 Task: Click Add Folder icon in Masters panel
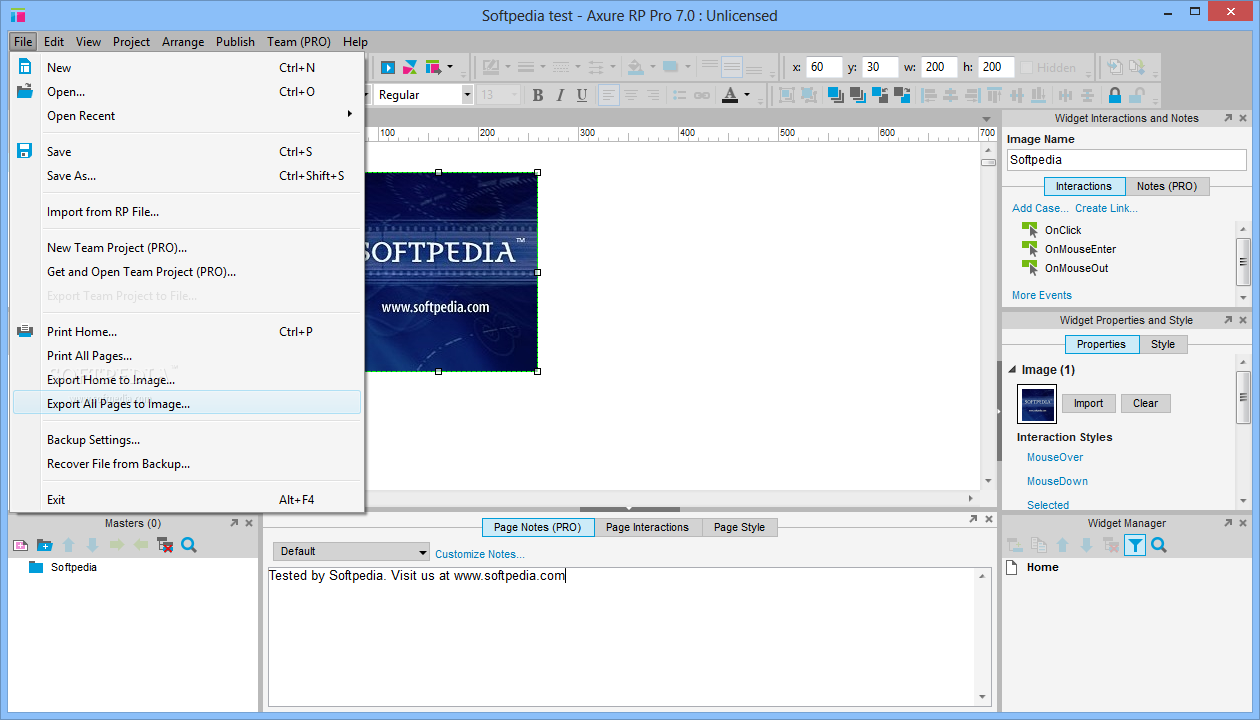click(x=44, y=545)
